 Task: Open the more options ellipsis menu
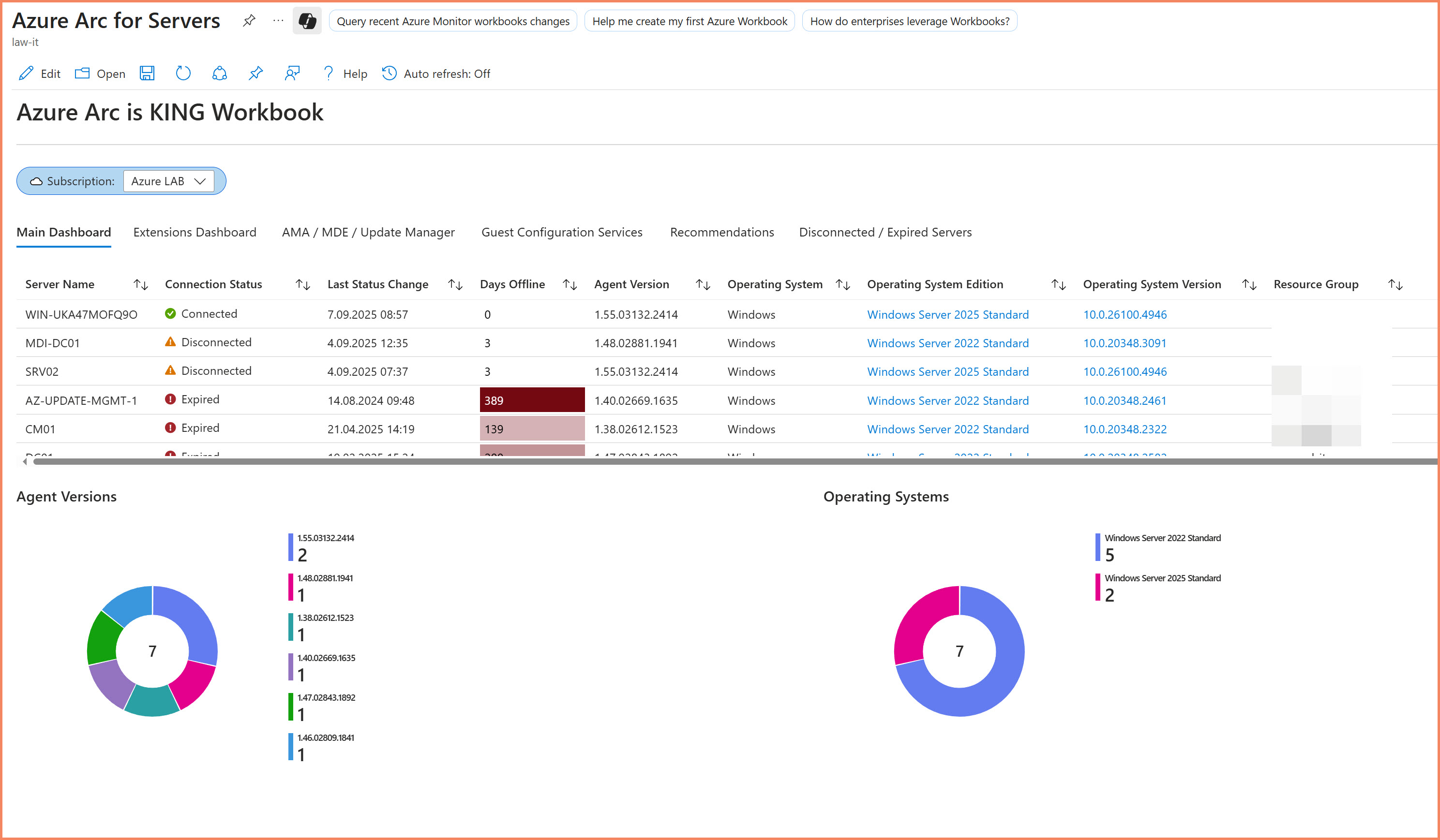(278, 21)
